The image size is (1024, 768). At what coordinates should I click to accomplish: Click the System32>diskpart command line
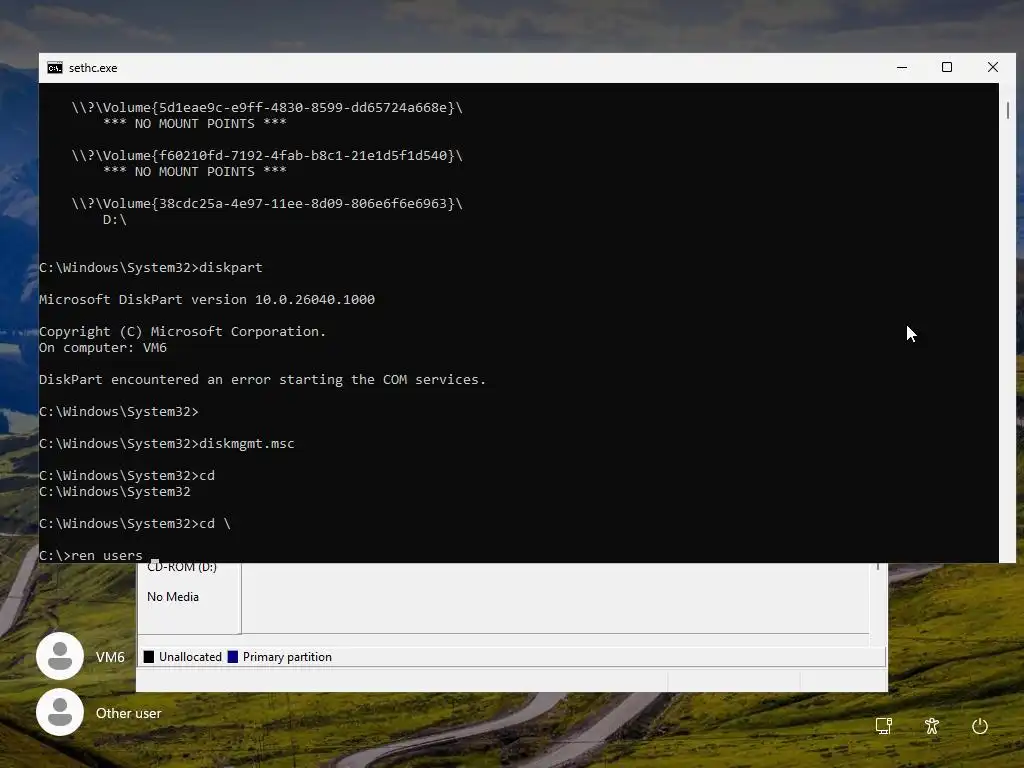coord(151,268)
